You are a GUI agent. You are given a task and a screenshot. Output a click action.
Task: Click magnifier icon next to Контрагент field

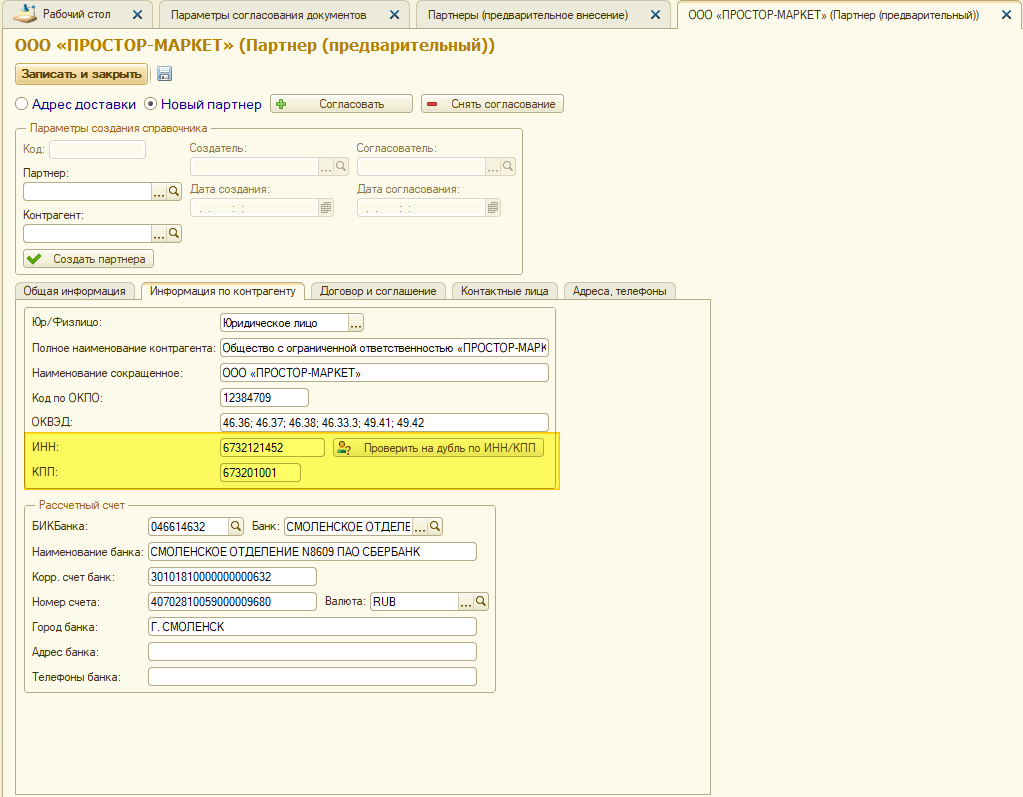pyautogui.click(x=174, y=233)
